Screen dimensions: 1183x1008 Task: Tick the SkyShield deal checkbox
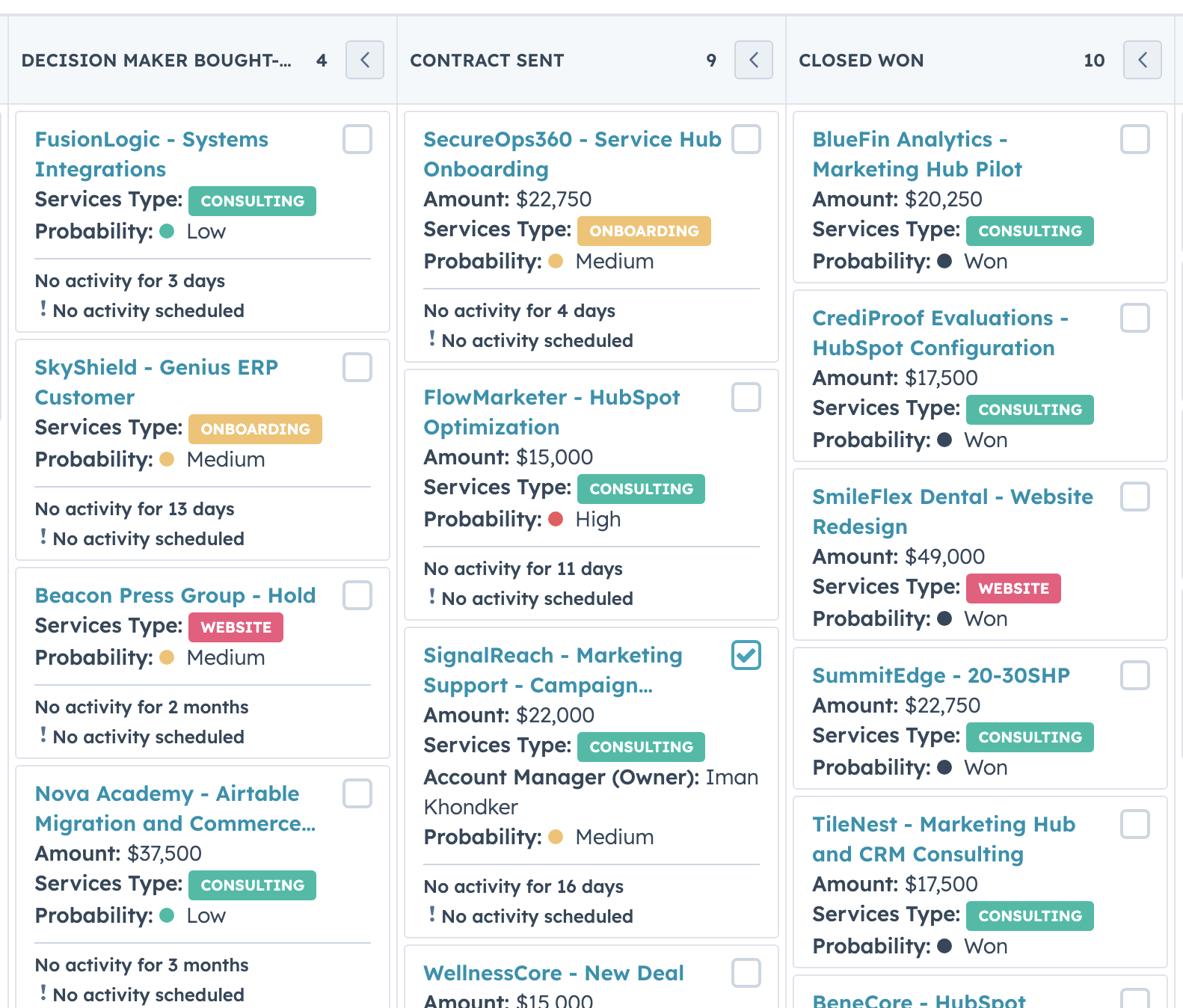click(357, 367)
